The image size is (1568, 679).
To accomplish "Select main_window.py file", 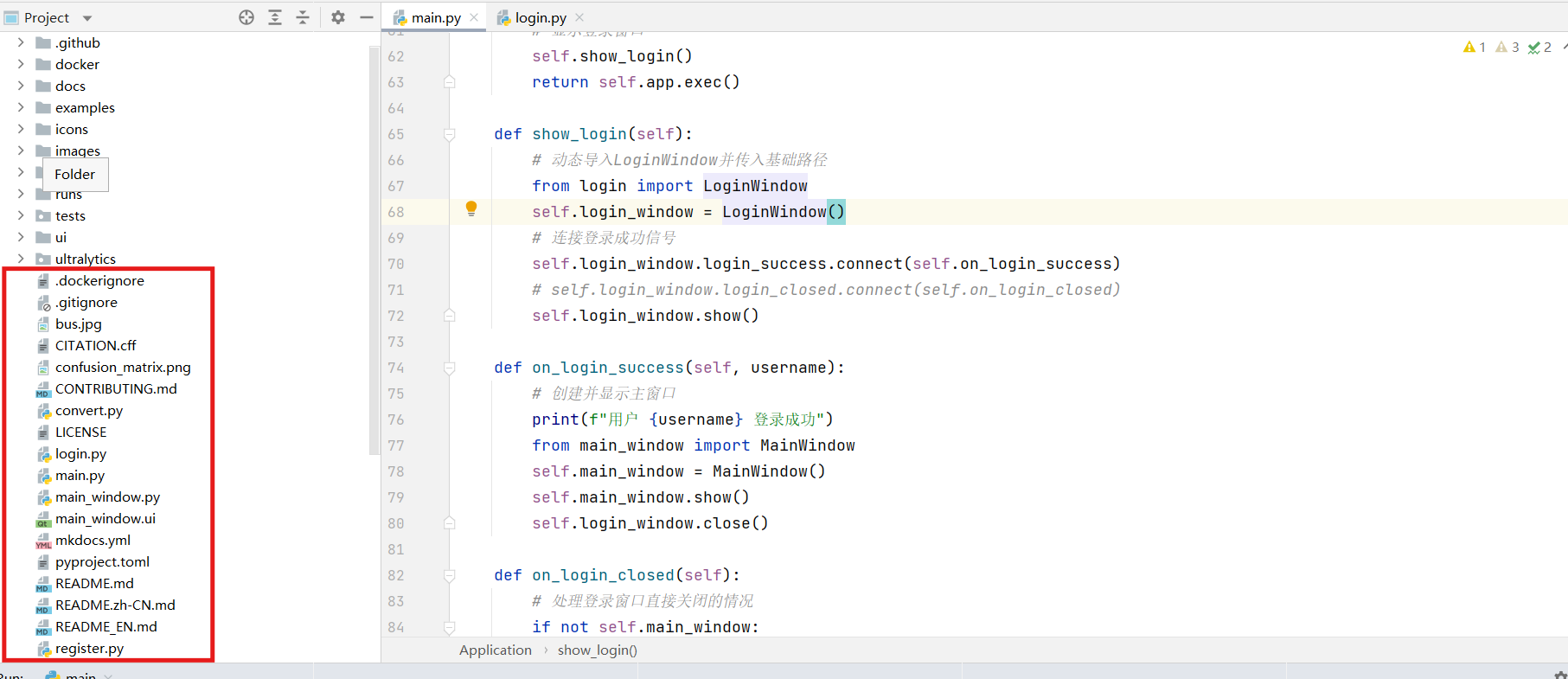I will [108, 496].
